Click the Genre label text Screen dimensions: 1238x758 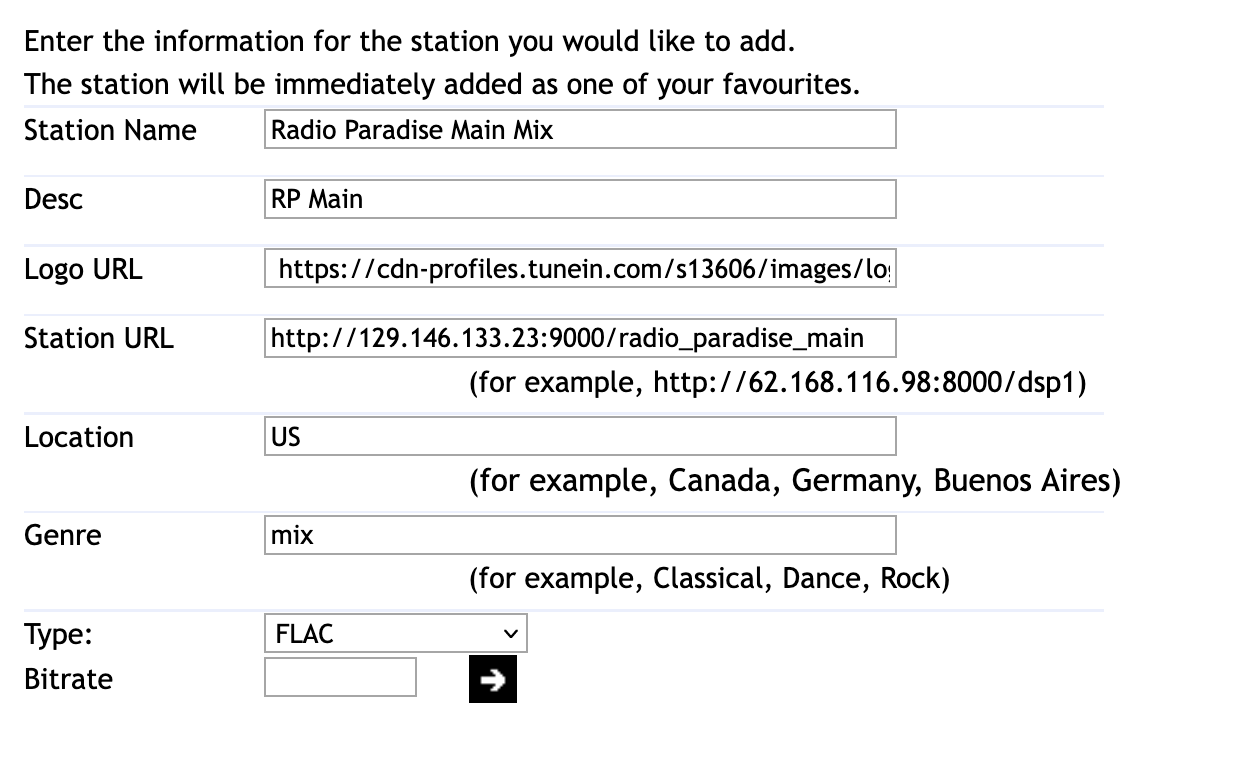(62, 536)
